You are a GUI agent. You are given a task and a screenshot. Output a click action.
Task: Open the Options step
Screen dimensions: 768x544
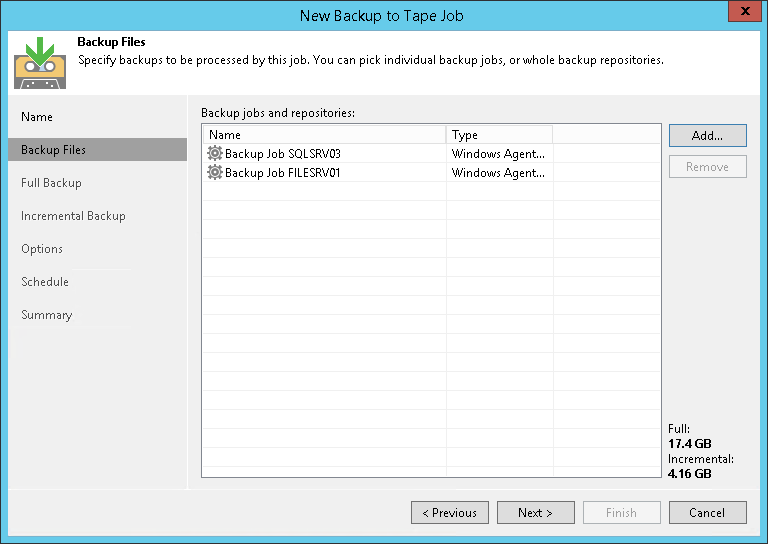42,249
